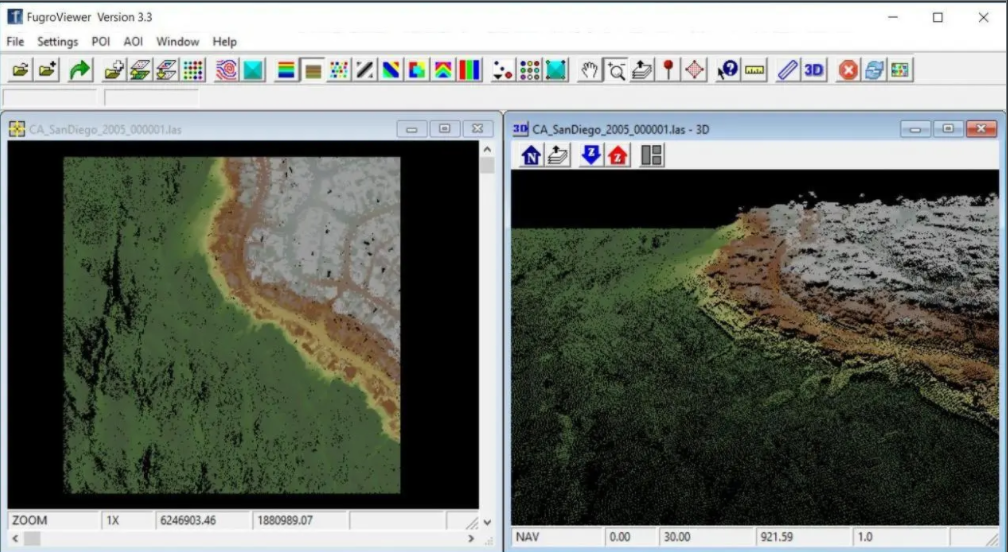
Task: Click the red circle X icon
Action: pyautogui.click(x=848, y=70)
